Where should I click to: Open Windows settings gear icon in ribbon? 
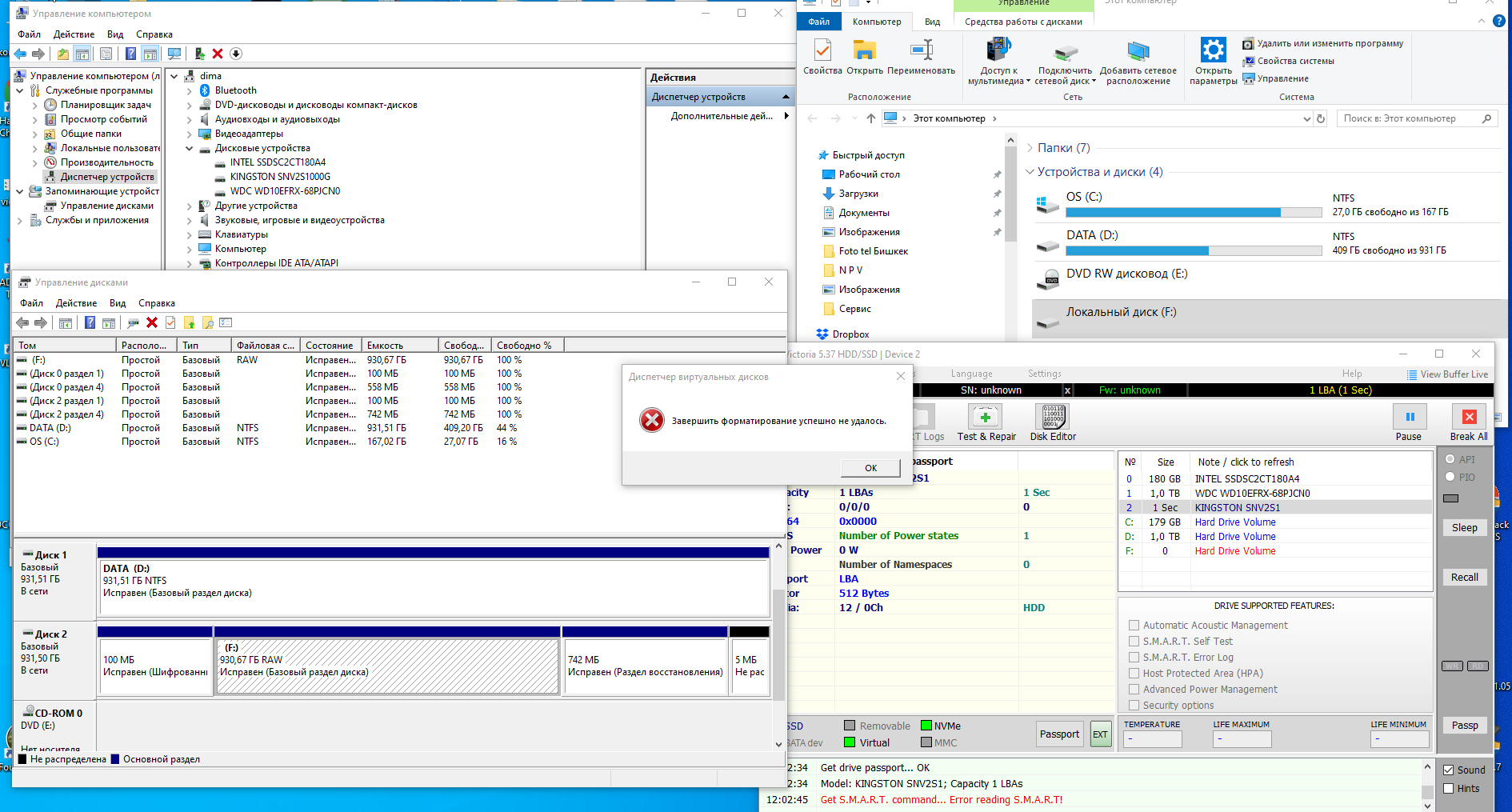point(1213,51)
